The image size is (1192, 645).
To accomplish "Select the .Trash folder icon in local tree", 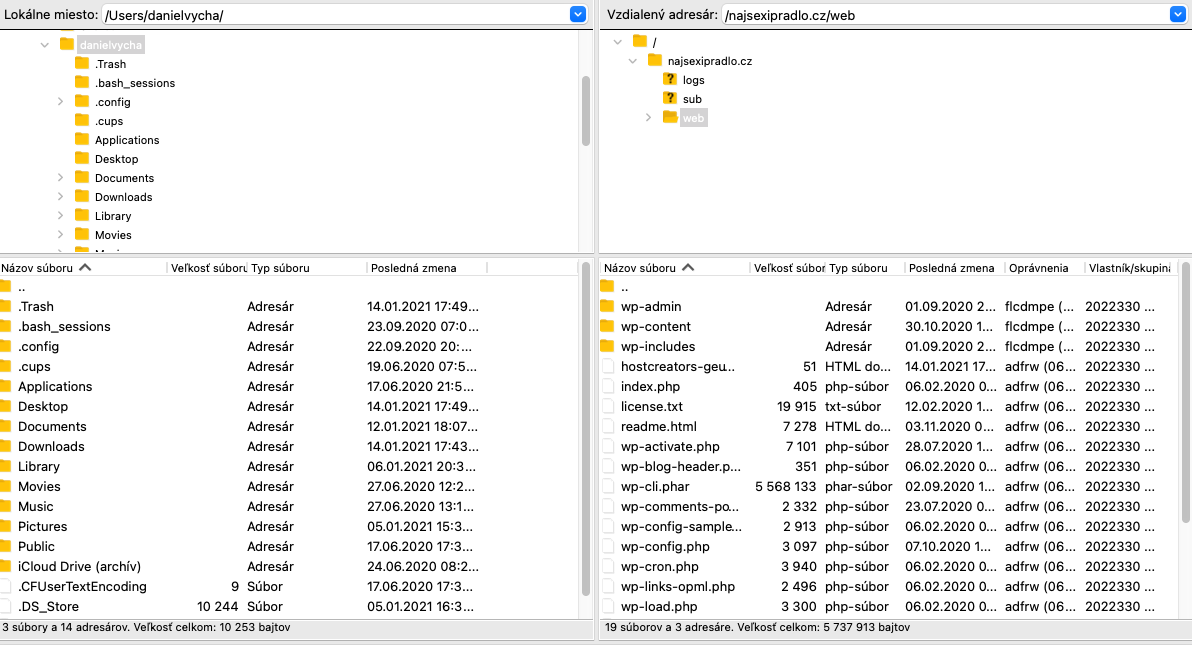I will click(x=82, y=63).
